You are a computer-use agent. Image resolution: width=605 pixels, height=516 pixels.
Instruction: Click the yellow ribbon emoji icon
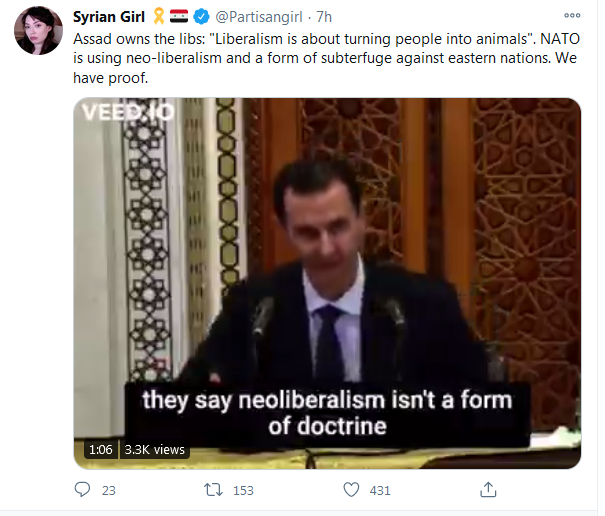[159, 17]
